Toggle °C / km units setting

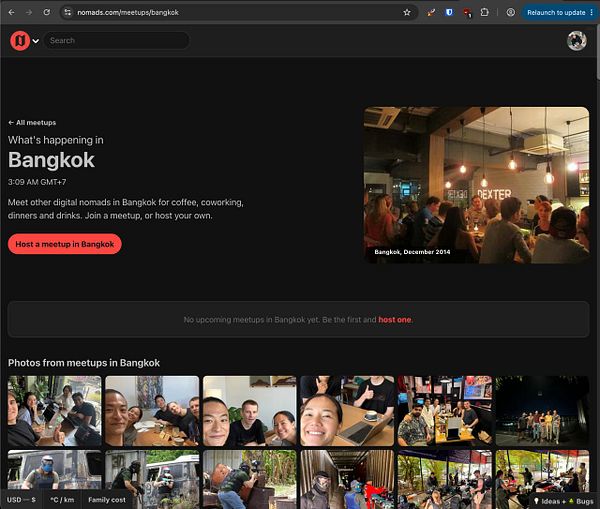pyautogui.click(x=62, y=500)
